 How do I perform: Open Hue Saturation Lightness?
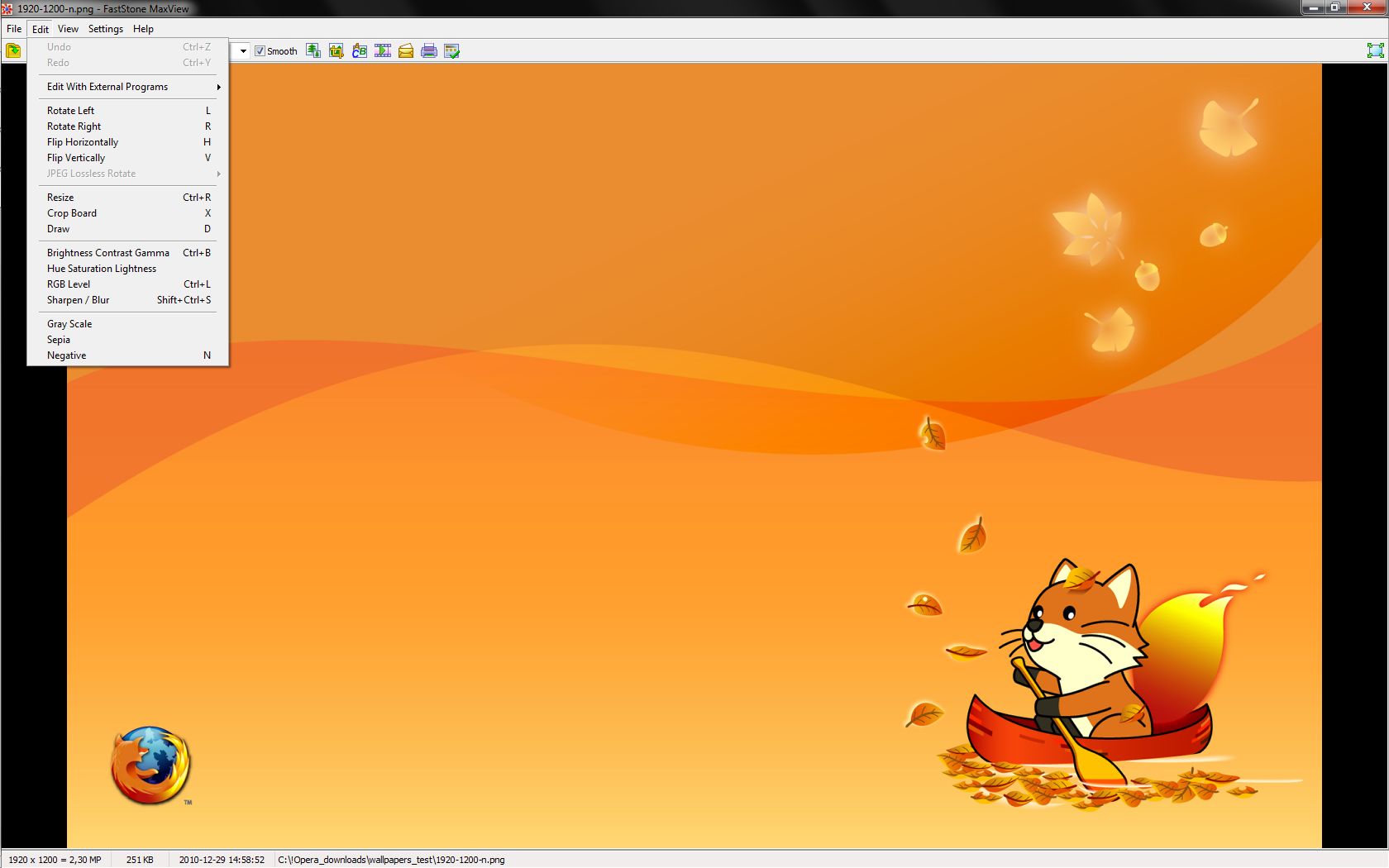coord(127,269)
